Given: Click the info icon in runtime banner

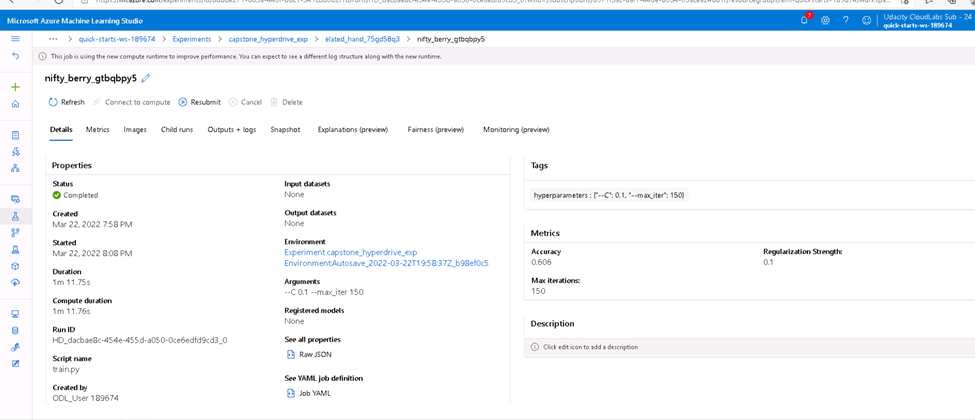Looking at the screenshot, I should coord(42,56).
